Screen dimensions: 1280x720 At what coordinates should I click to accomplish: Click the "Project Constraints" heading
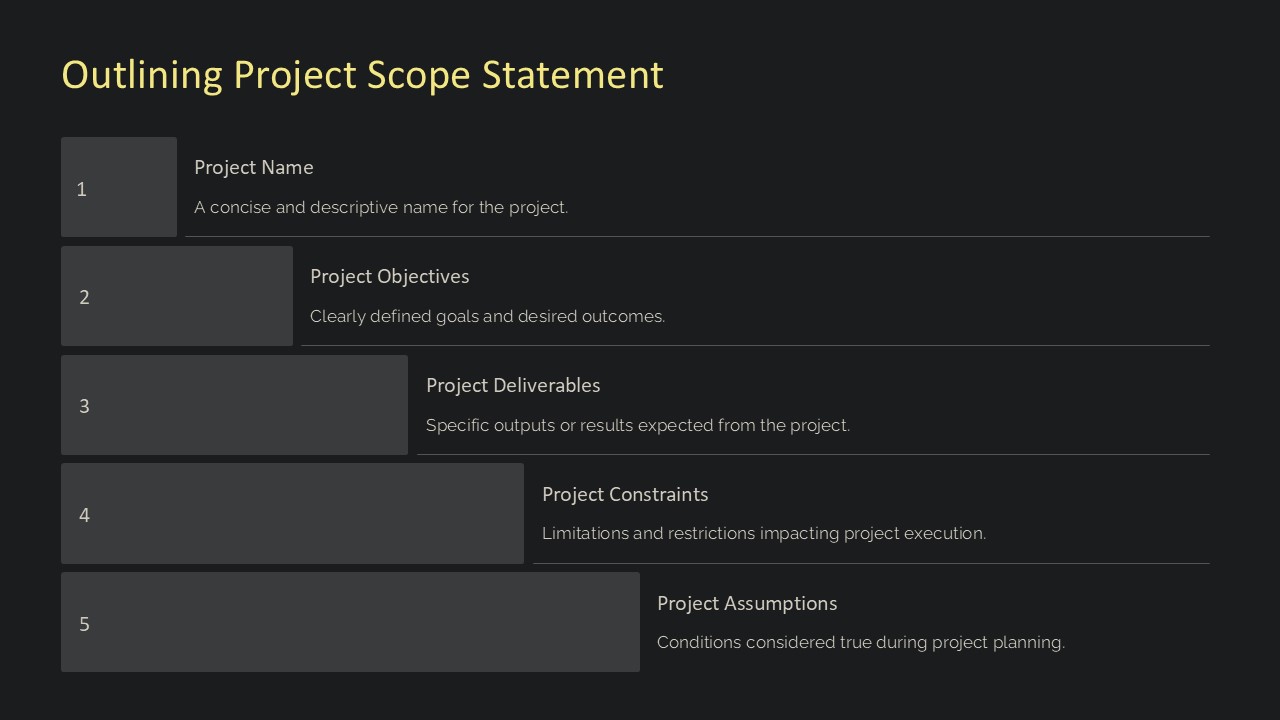click(625, 494)
